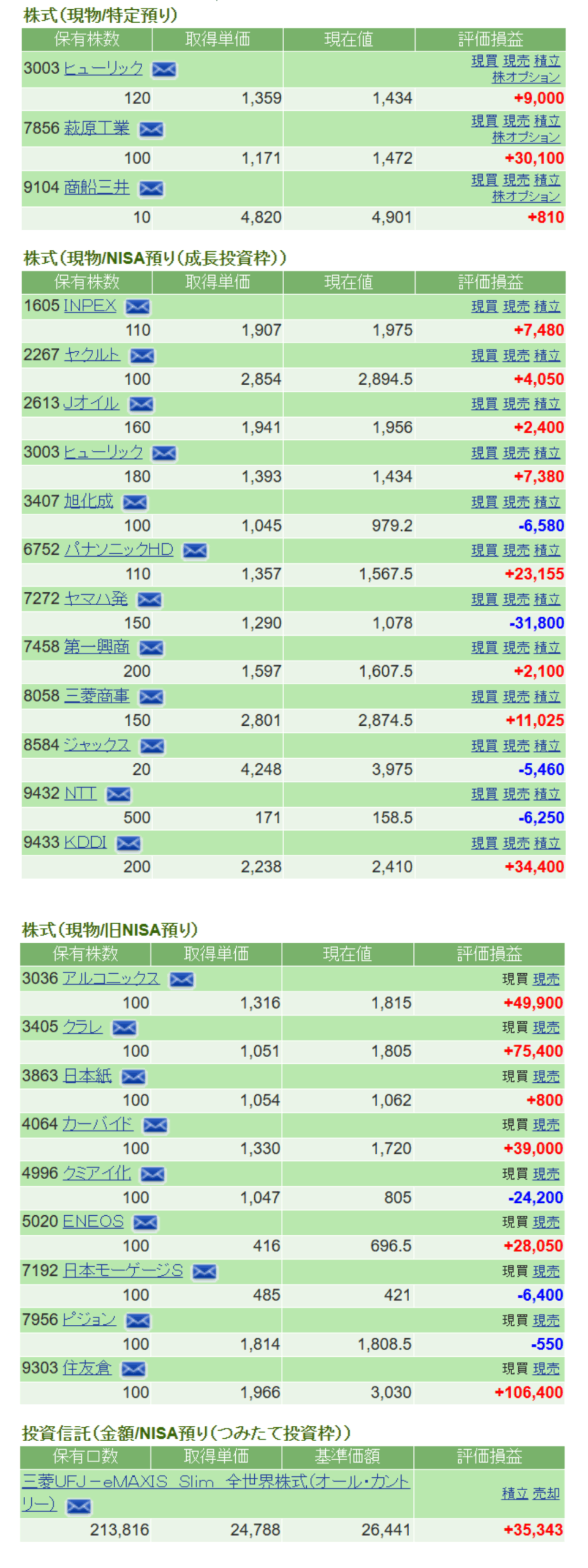The height and width of the screenshot is (1568, 588).
Task: Select the mail icon beside 9433 KDDI
Action: coord(129,843)
